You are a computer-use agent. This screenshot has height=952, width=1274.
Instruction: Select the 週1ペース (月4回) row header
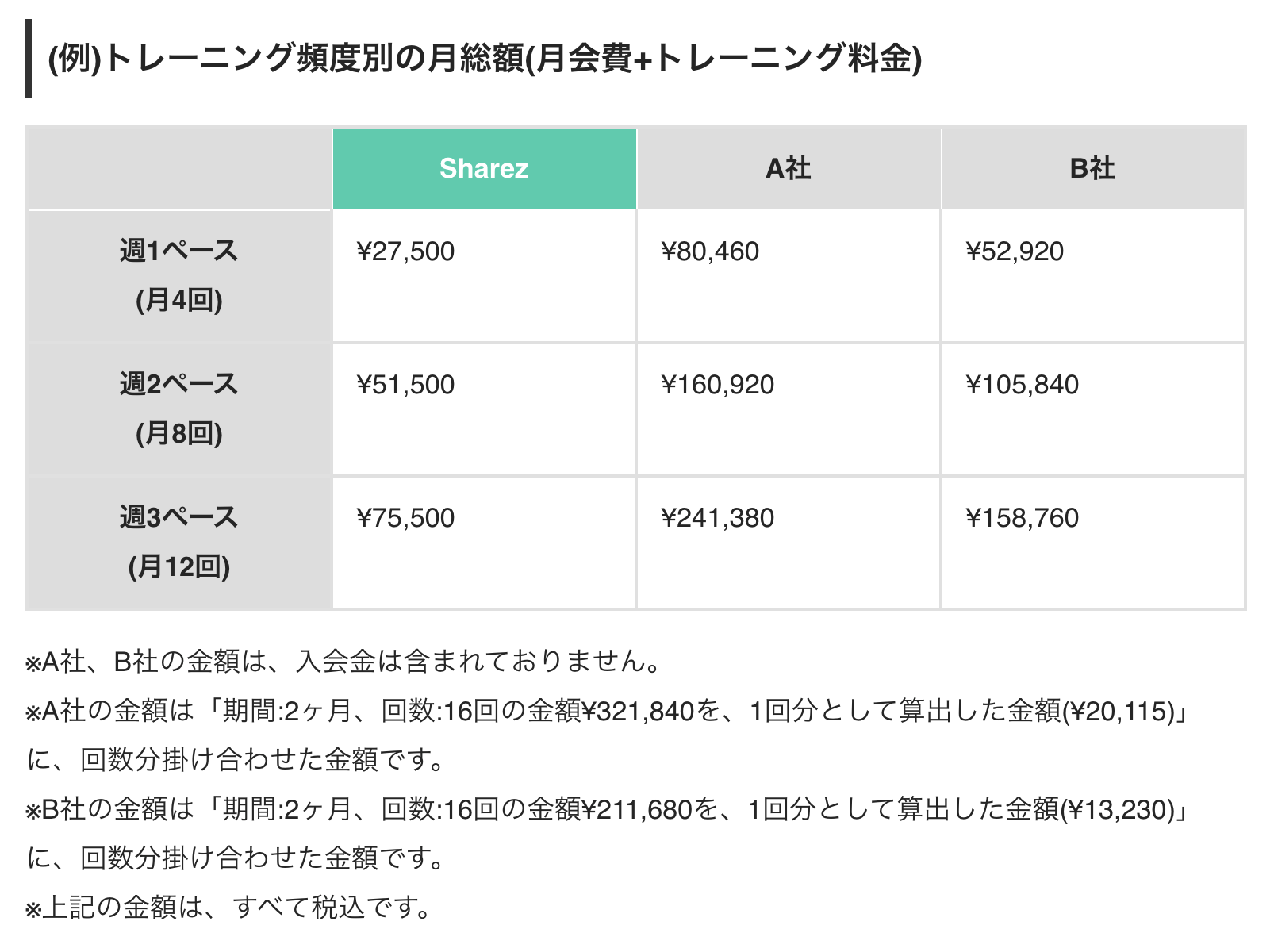(x=178, y=275)
